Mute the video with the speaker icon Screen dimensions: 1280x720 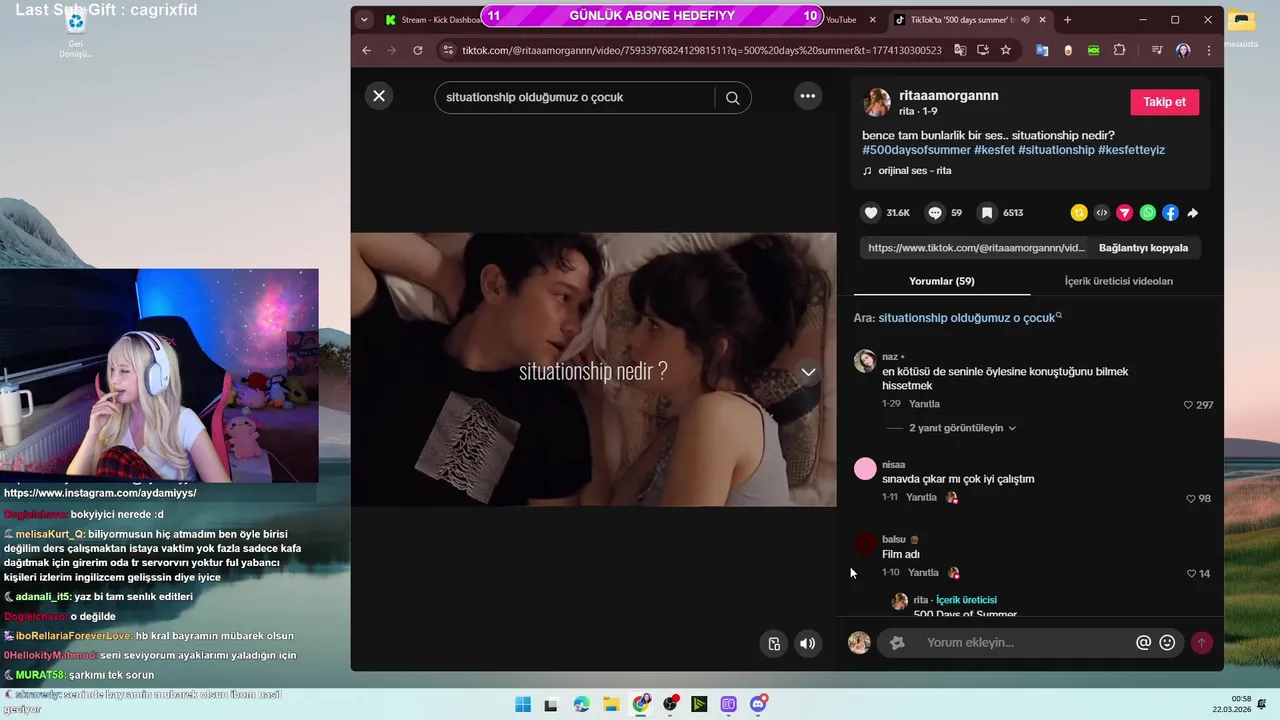(807, 644)
